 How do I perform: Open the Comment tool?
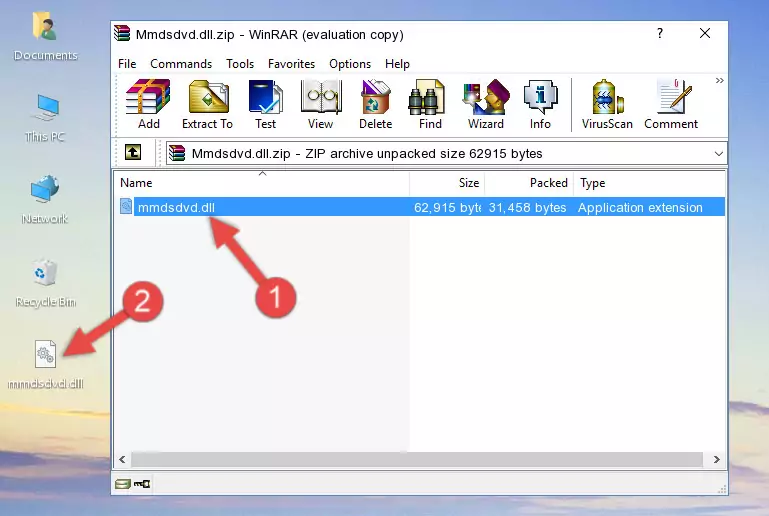point(671,104)
